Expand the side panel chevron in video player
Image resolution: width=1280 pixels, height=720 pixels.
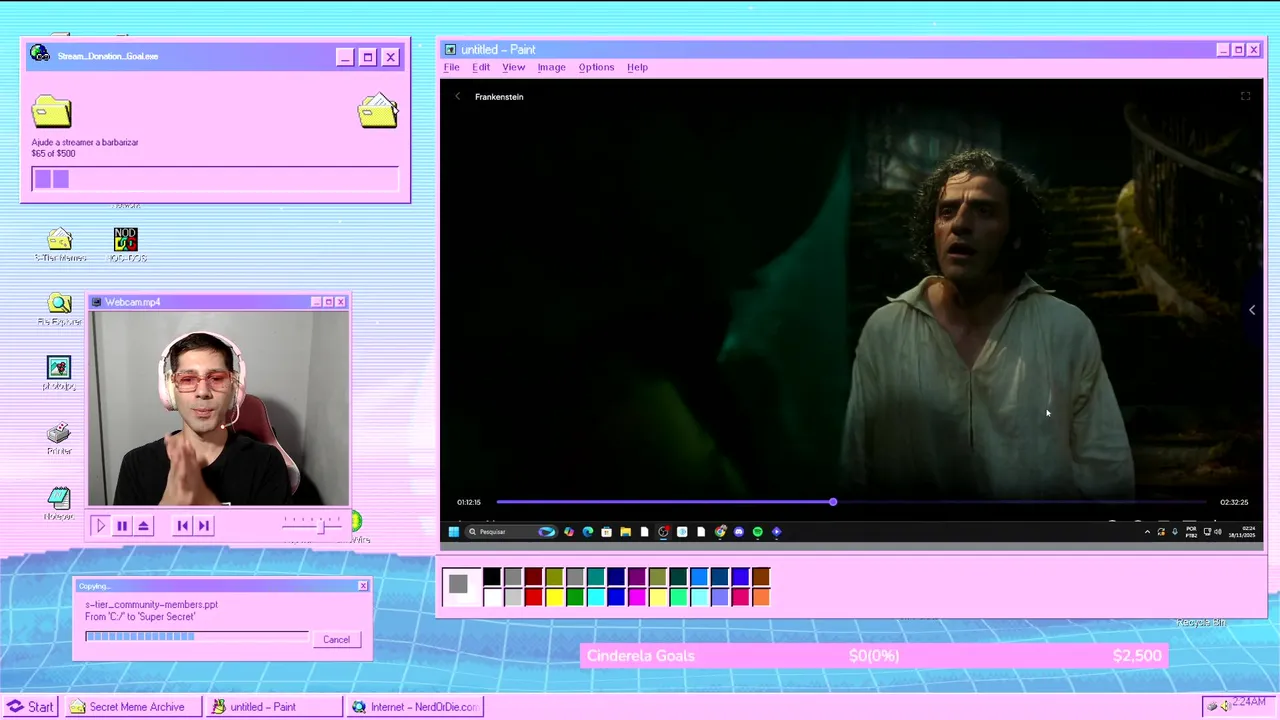1251,310
